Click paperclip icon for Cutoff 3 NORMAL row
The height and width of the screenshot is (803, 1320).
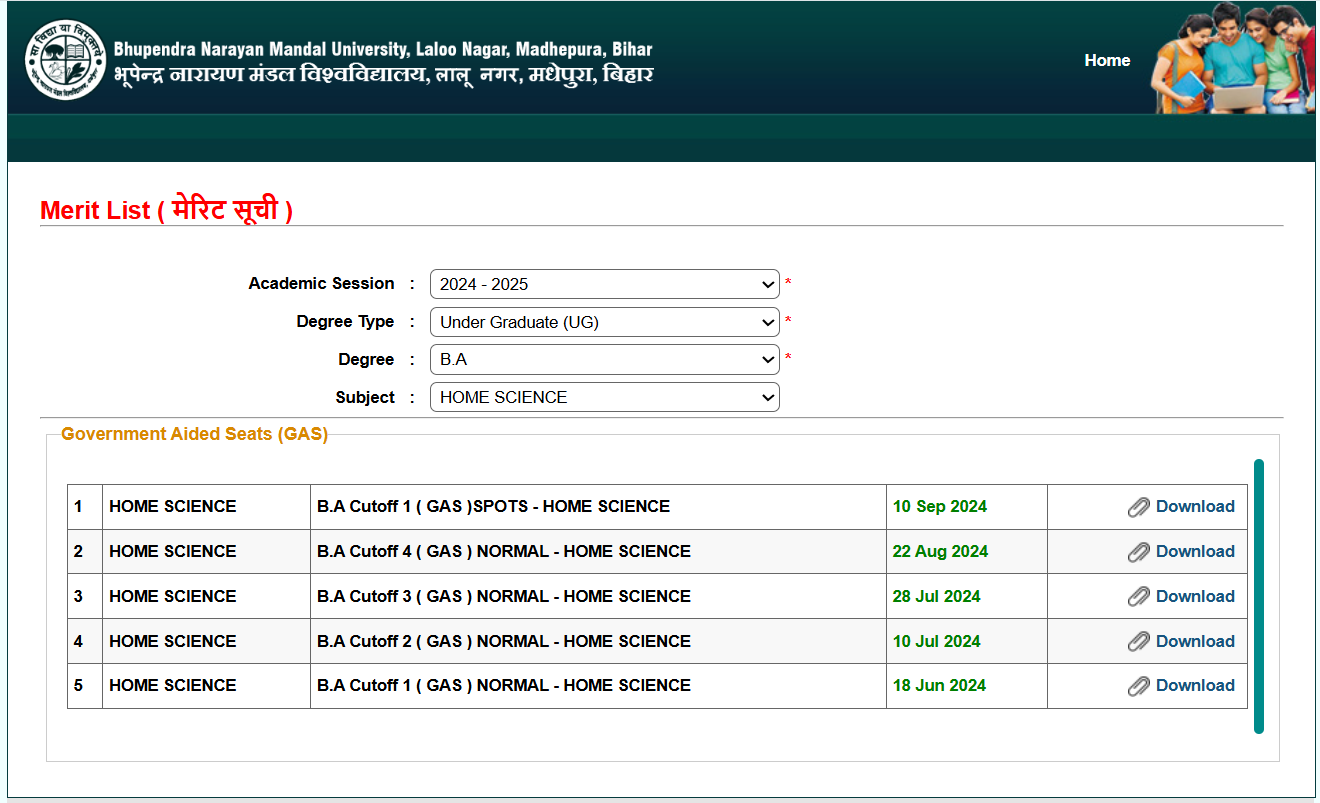click(1139, 597)
